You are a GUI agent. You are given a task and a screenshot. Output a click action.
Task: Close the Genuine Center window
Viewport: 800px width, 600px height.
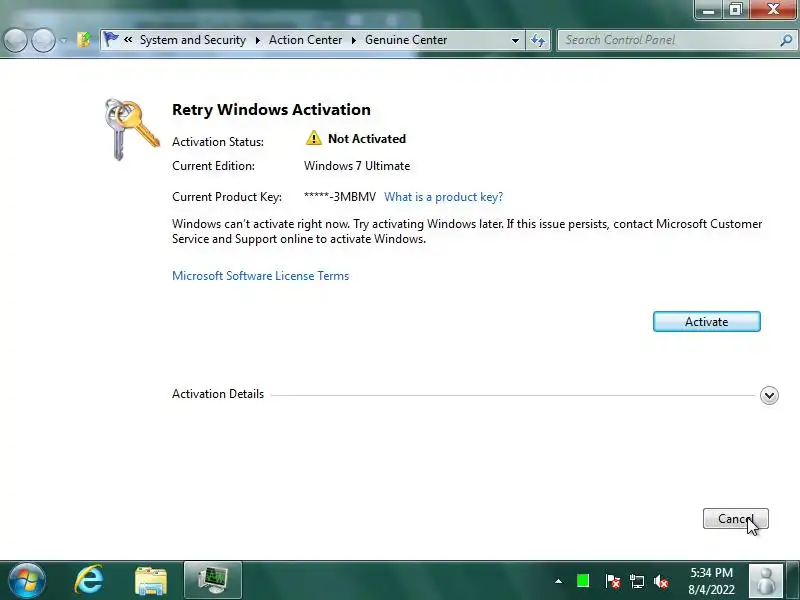[773, 10]
